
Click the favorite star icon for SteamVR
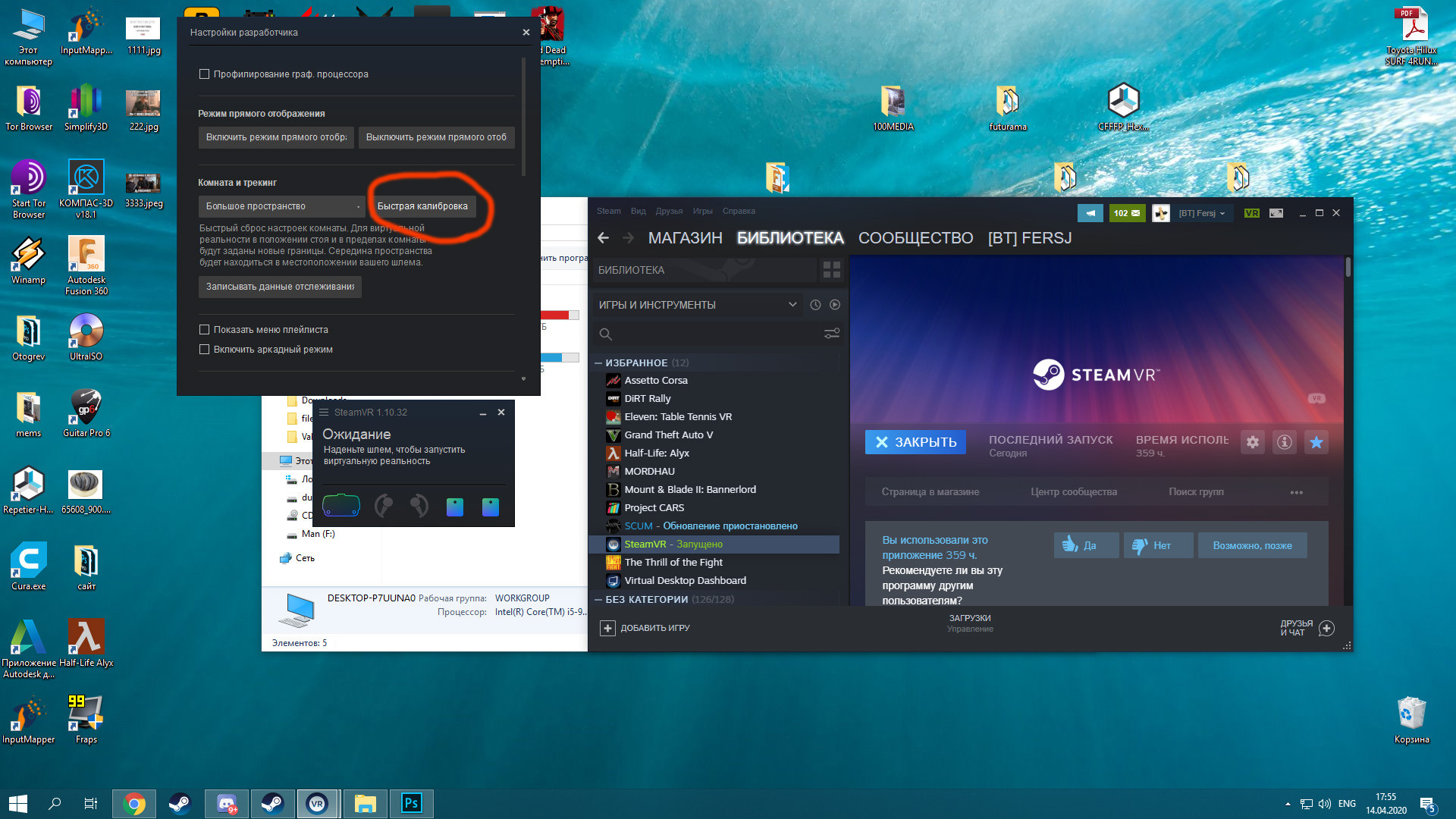tap(1316, 442)
